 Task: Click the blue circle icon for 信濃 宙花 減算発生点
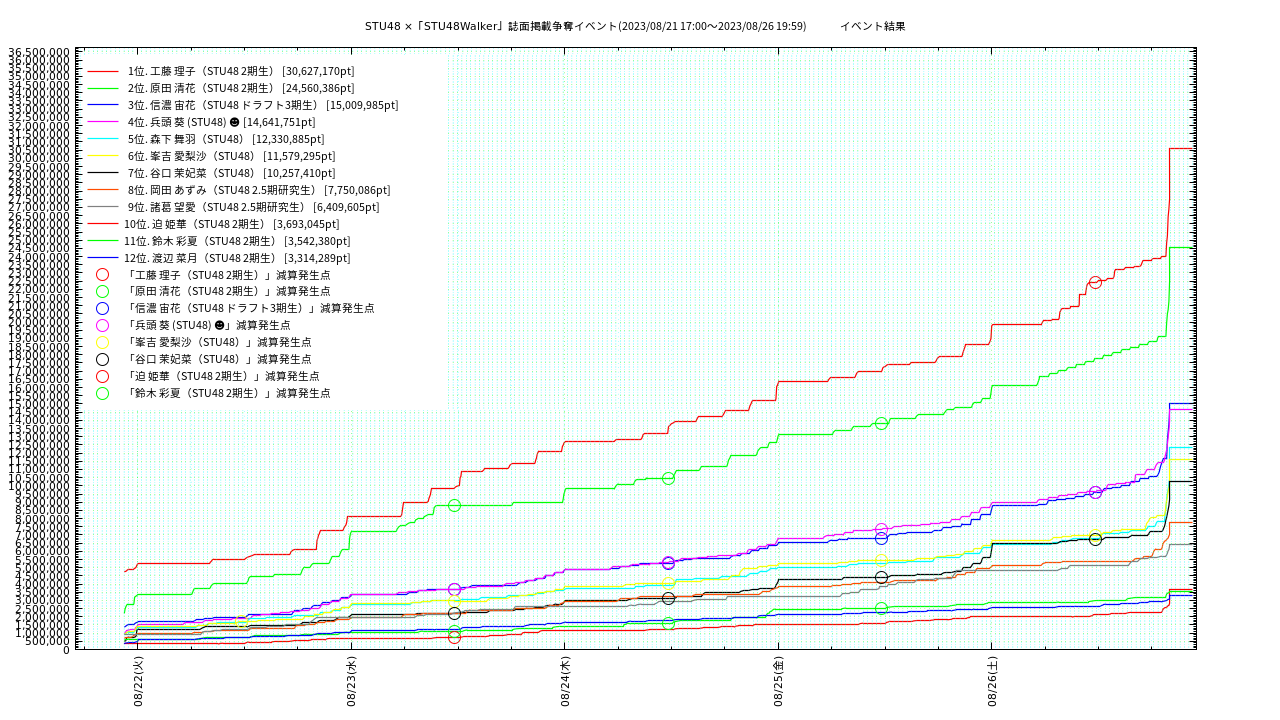click(x=103, y=309)
